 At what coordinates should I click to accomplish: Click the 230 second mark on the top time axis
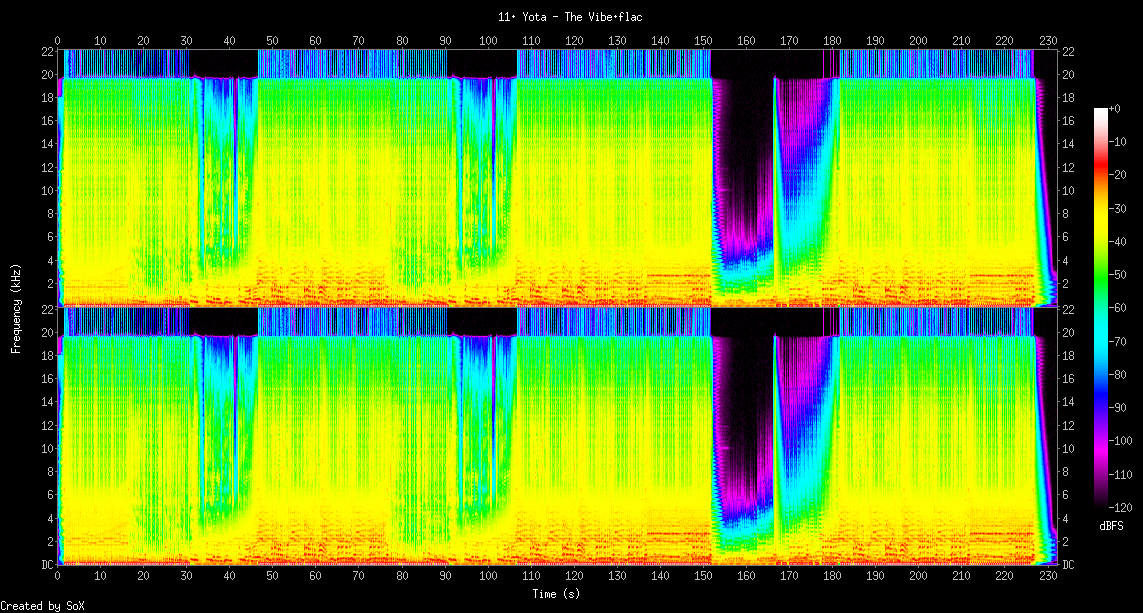click(1047, 40)
